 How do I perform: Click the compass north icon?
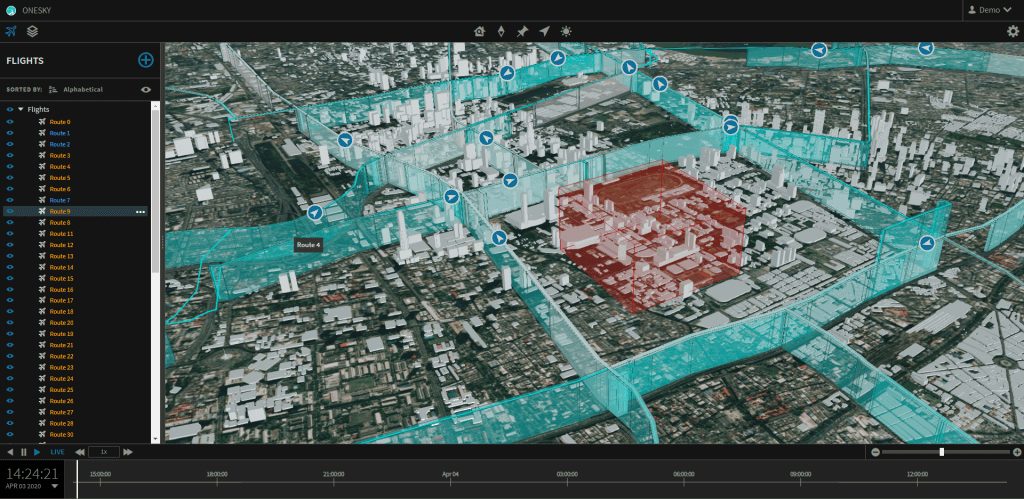[501, 31]
